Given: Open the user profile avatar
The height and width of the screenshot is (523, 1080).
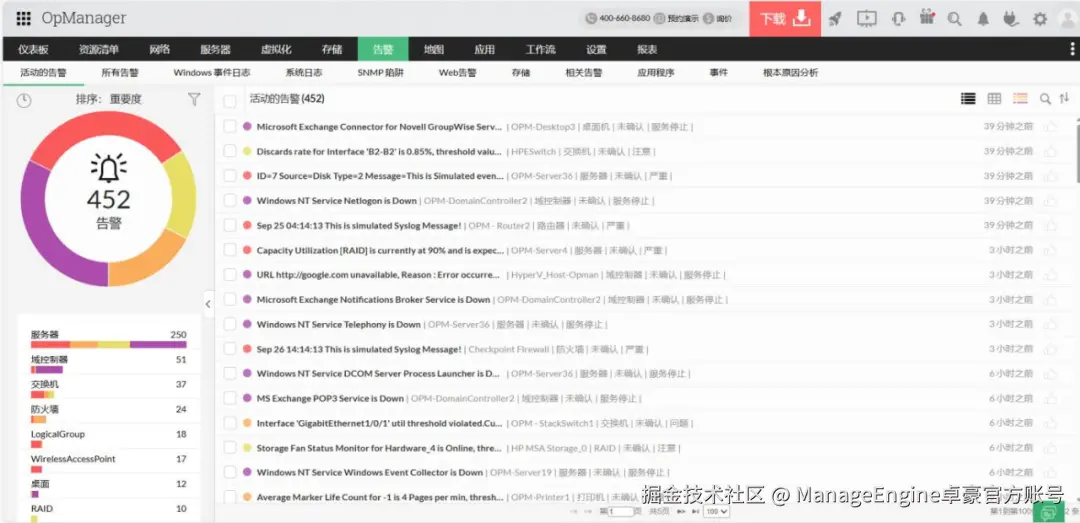Looking at the screenshot, I should [x=1068, y=19].
